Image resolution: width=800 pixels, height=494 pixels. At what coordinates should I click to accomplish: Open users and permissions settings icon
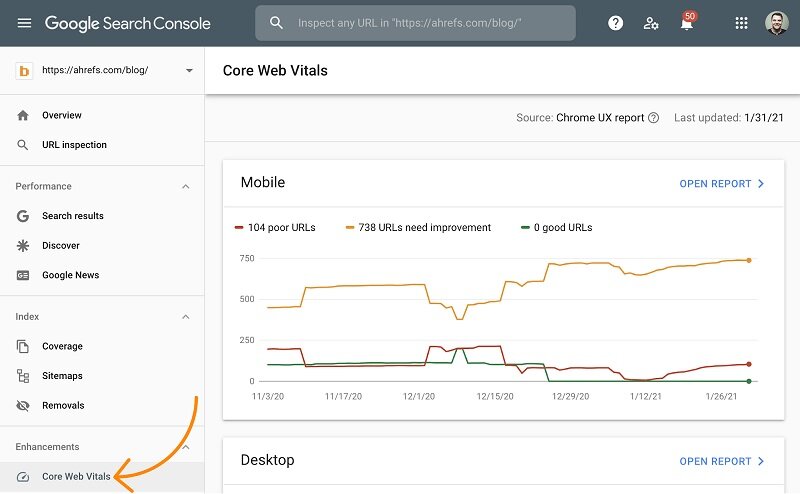tap(651, 23)
